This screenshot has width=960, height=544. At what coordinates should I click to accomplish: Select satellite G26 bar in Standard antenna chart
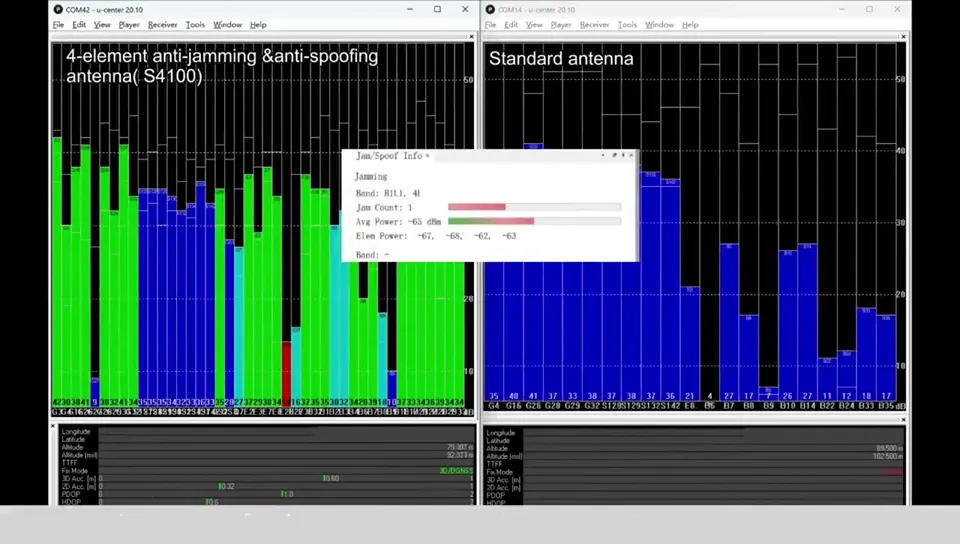pyautogui.click(x=533, y=272)
